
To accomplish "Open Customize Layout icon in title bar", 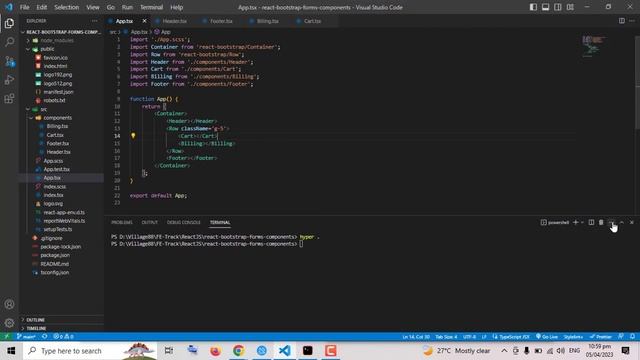I will (570, 7).
